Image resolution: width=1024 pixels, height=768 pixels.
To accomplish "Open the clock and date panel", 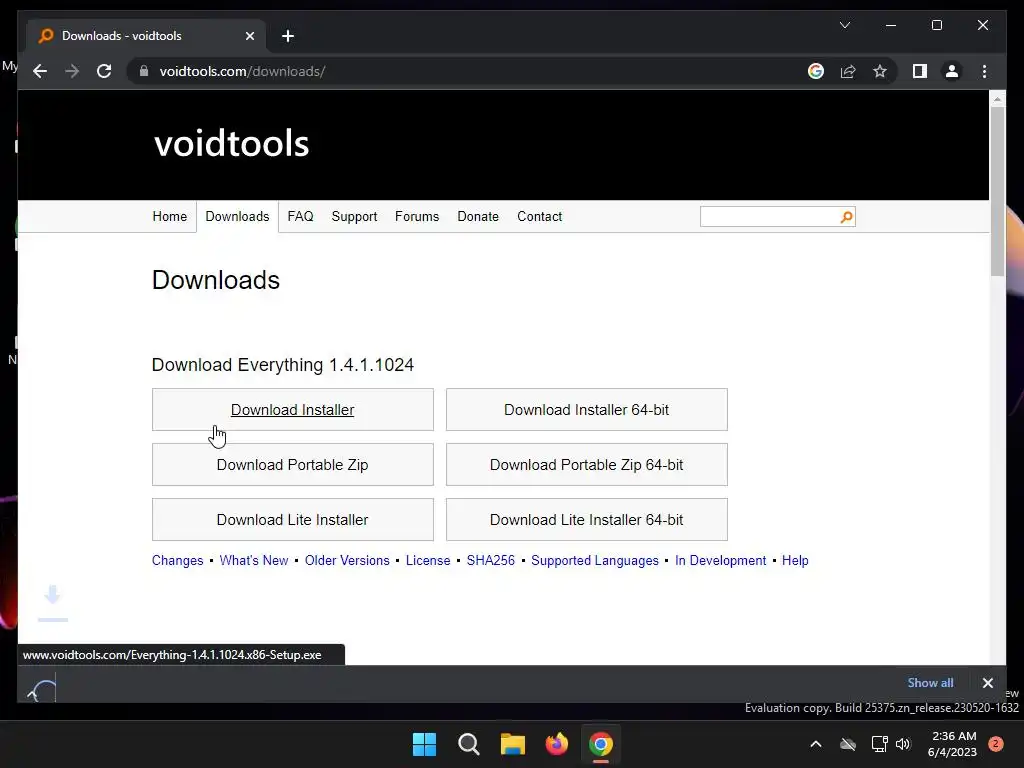I will (x=952, y=744).
